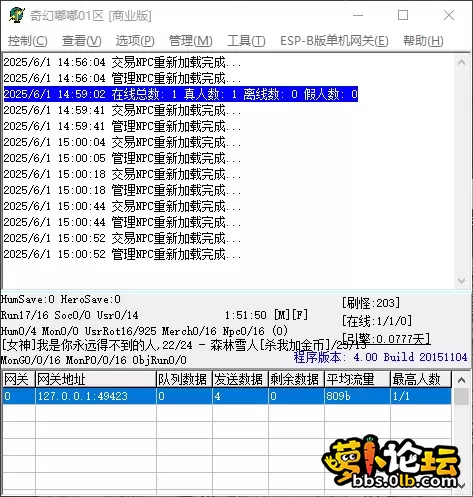
Task: Click the HumSave:0 HeroSave:0 status line
Action: [x=61, y=299]
